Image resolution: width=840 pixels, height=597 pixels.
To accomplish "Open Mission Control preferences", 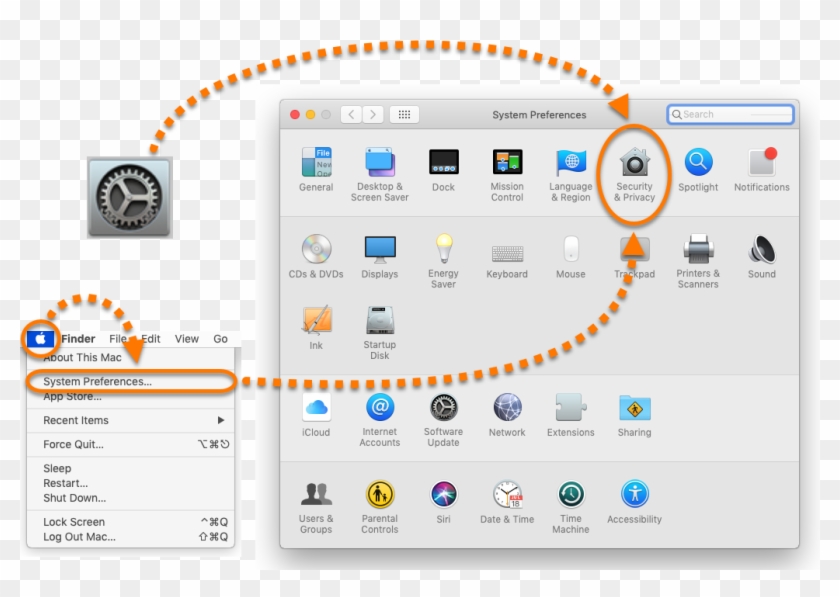I will tap(506, 160).
